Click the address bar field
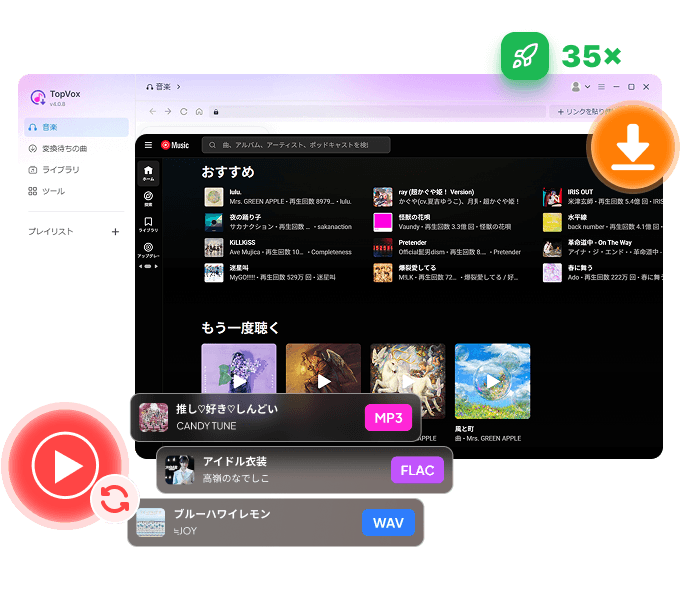Image resolution: width=680 pixels, height=600 pixels. pos(377,111)
